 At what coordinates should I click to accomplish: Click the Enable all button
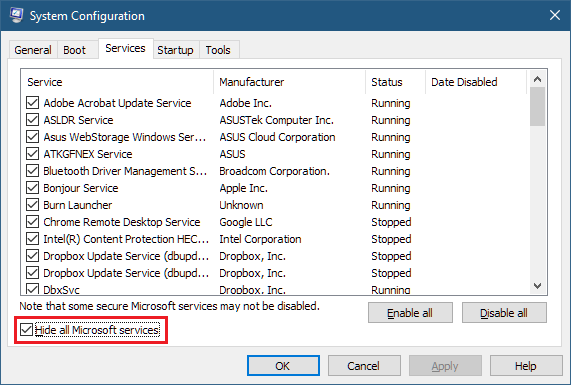coord(410,313)
